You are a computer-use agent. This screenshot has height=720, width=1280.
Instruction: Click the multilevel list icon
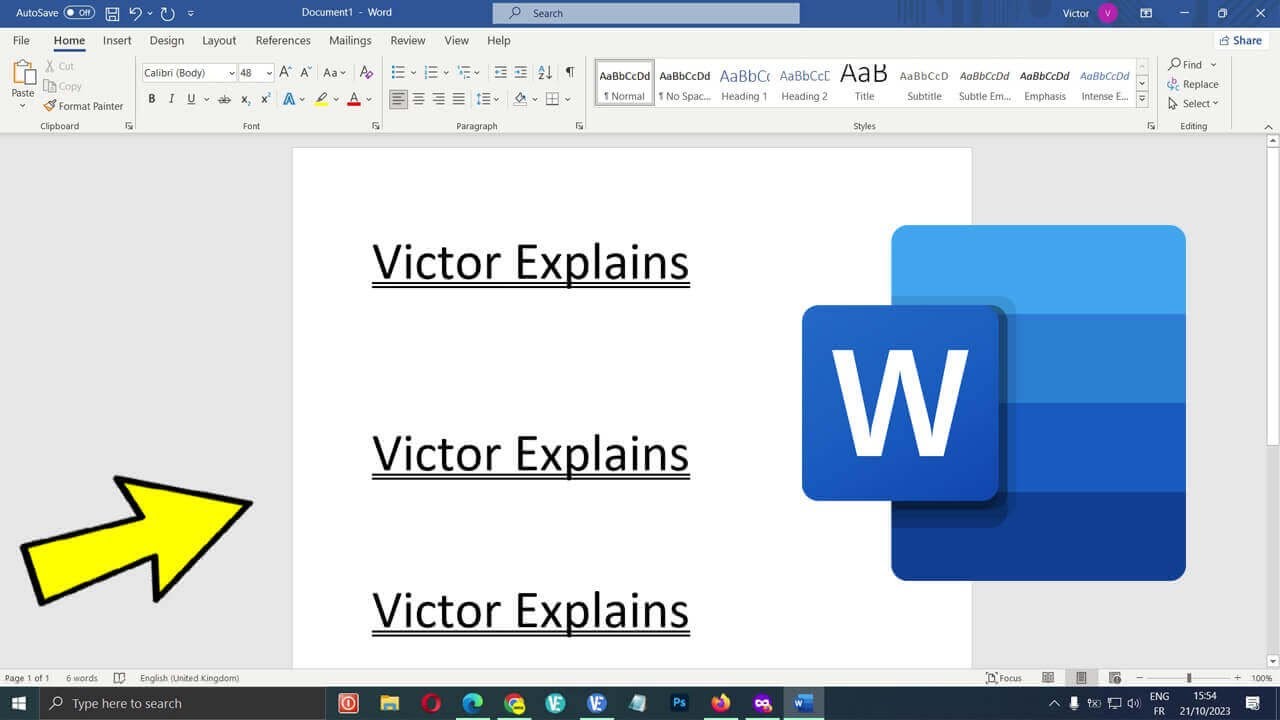point(464,72)
